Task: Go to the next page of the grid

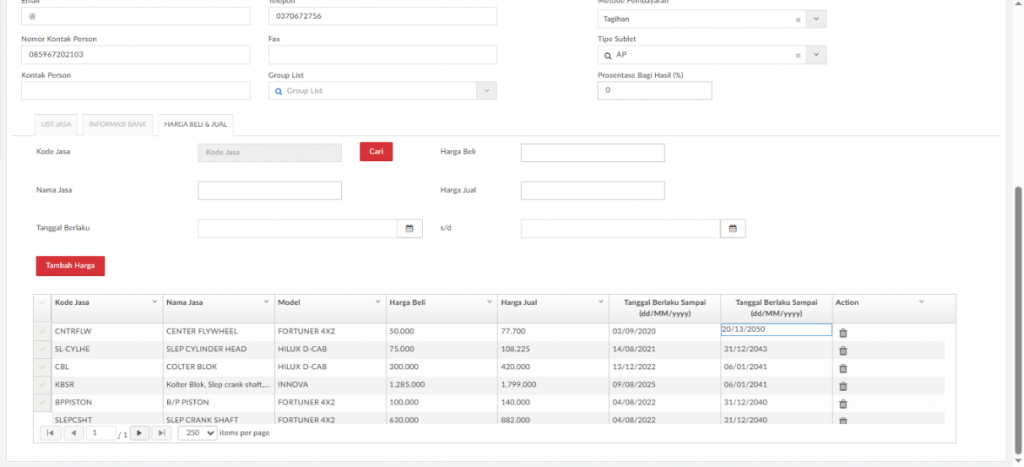Action: (x=140, y=433)
